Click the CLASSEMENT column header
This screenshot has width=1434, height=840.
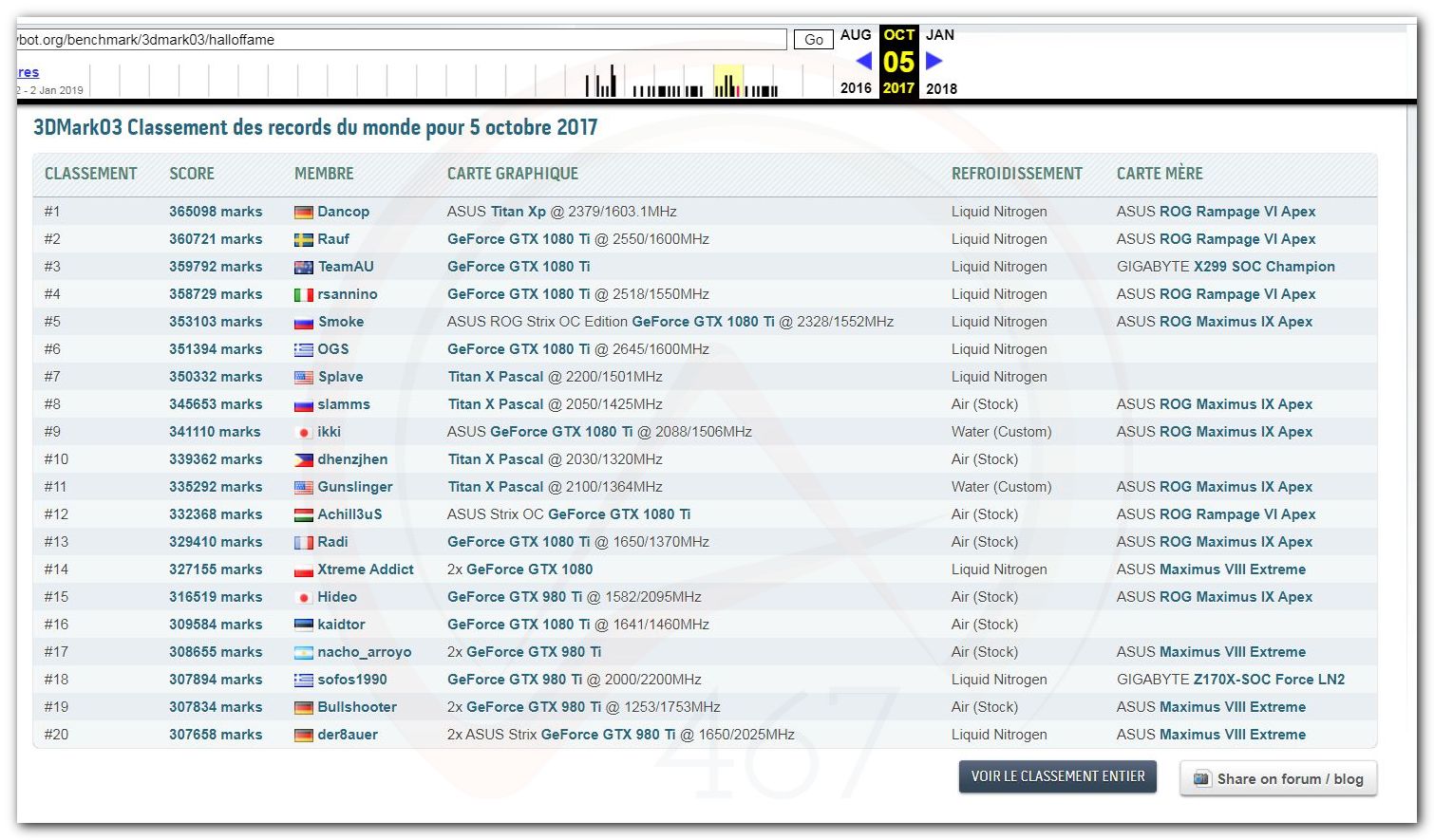[91, 174]
